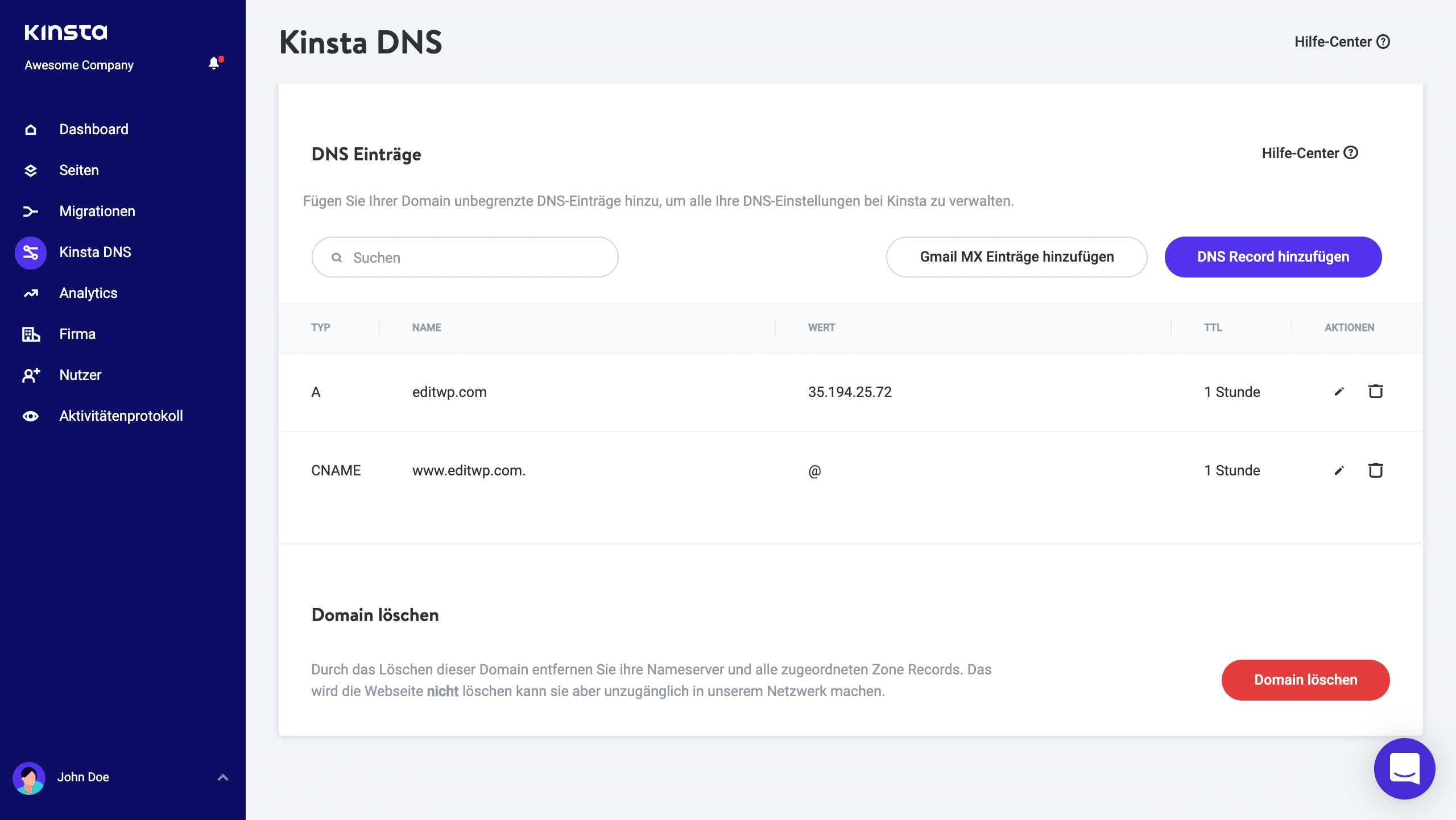The image size is (1456, 820).
Task: Select the Gmail MX Einträge hinzufügen option
Action: point(1017,257)
